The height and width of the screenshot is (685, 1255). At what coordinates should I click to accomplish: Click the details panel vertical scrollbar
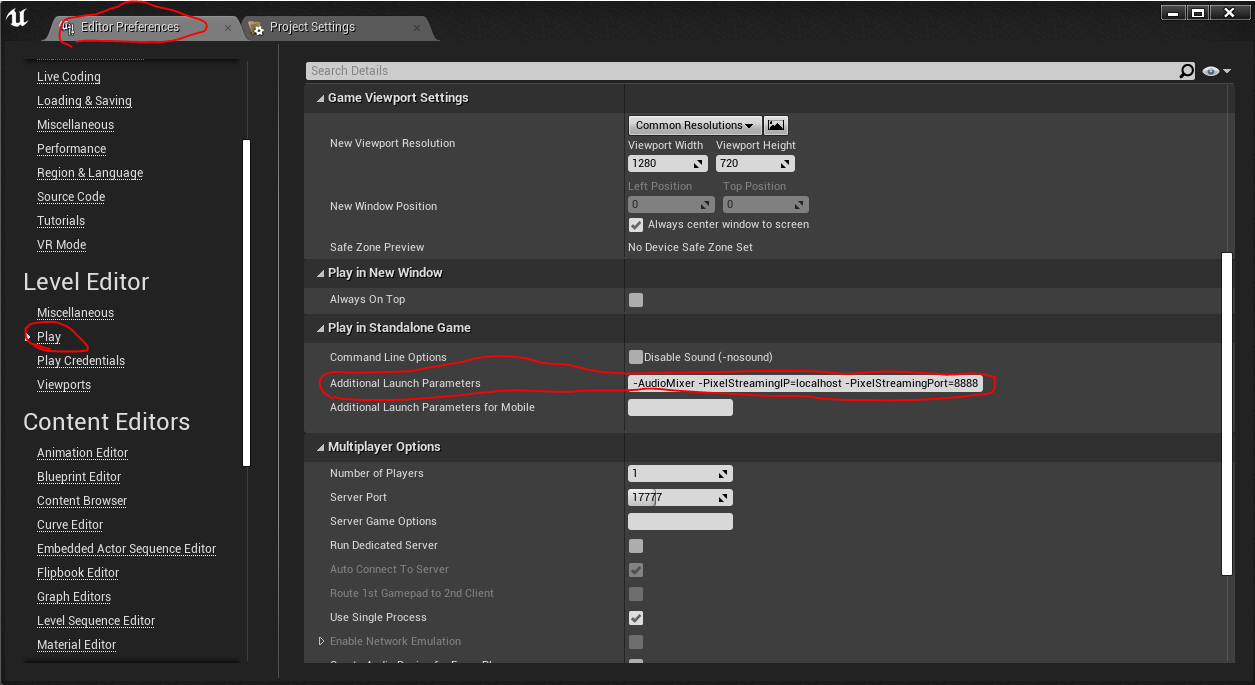tap(1227, 414)
